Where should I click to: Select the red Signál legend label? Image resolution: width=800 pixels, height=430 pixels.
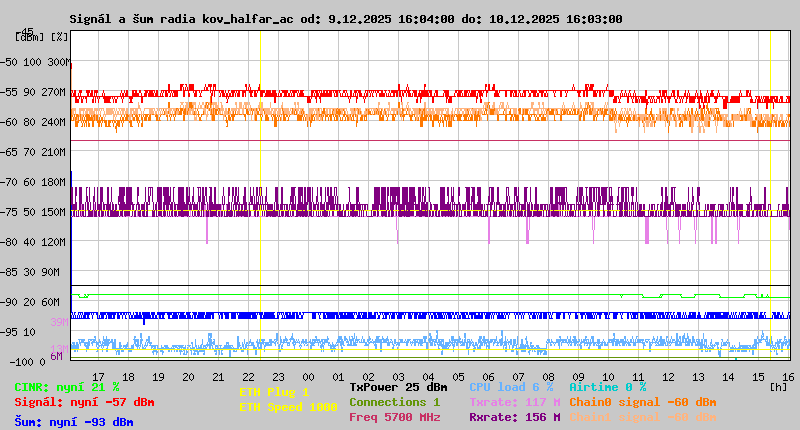84,402
